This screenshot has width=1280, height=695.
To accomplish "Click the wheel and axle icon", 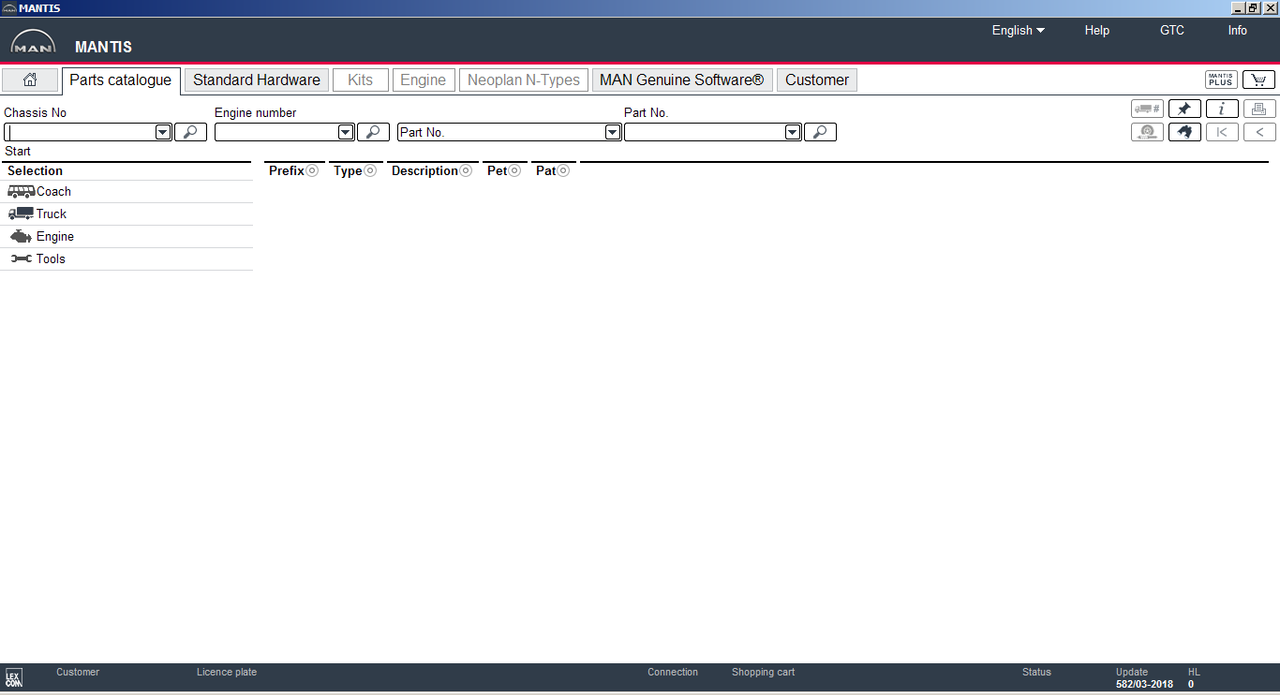I will pos(1147,131).
